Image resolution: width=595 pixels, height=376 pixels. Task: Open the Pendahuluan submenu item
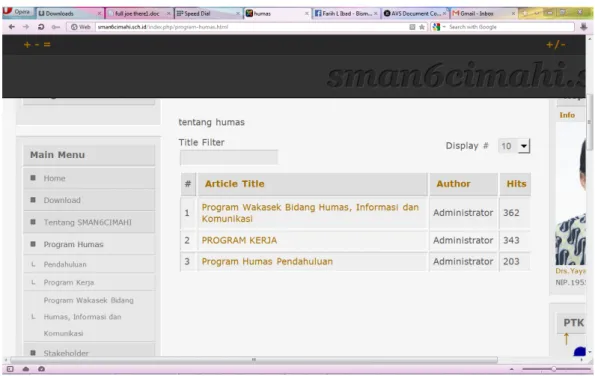click(89, 264)
